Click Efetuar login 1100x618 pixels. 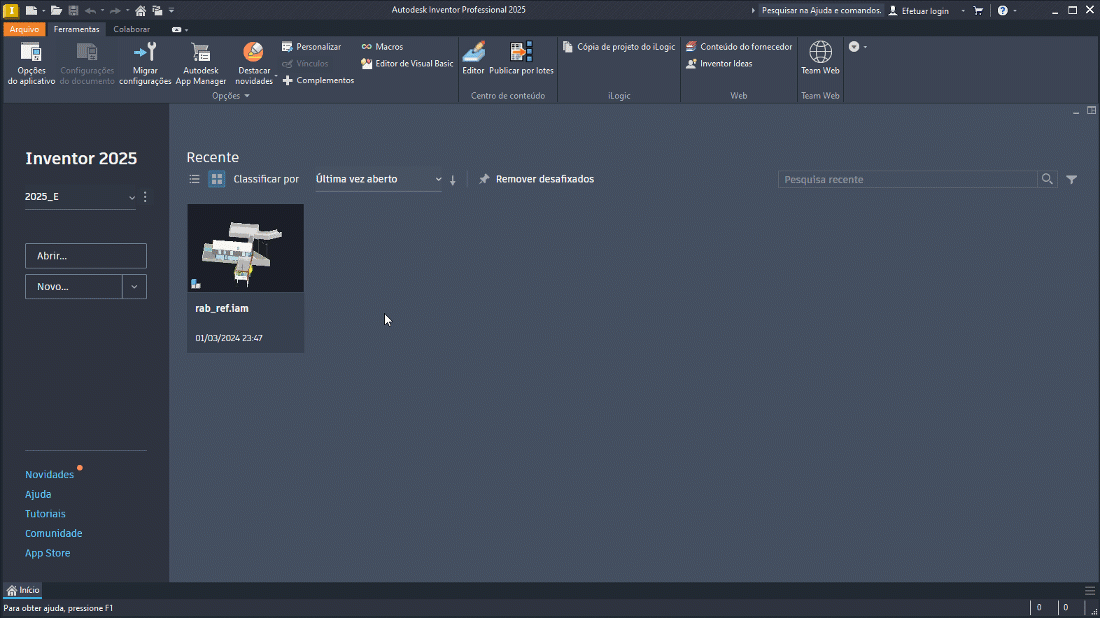[x=918, y=11]
